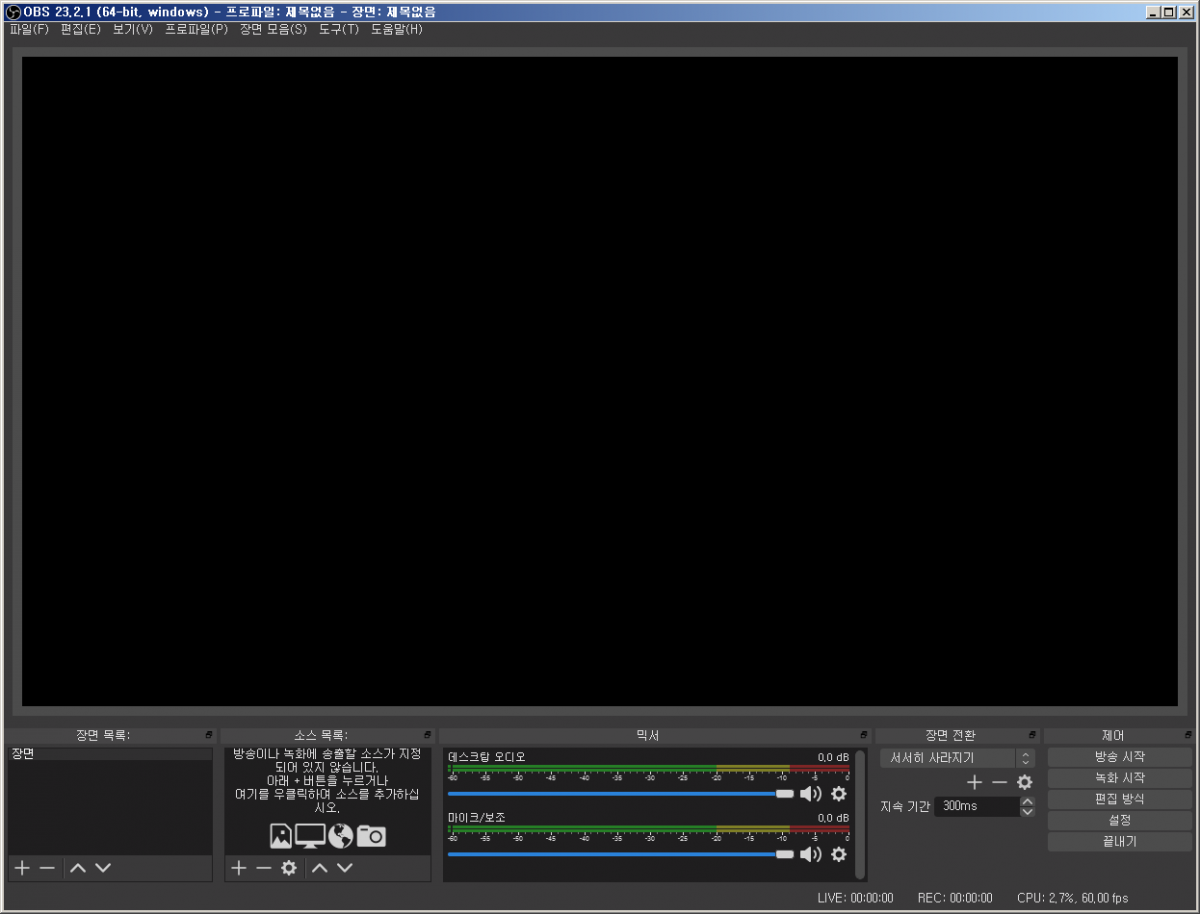The image size is (1200, 914).
Task: Mute the mic/aux speaker icon
Action: pyautogui.click(x=811, y=854)
